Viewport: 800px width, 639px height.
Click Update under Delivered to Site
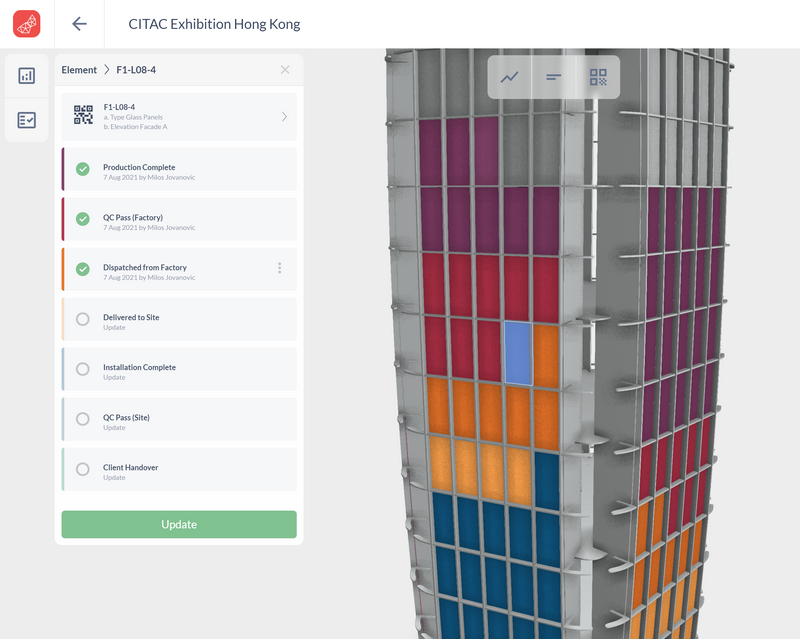pyautogui.click(x=114, y=328)
